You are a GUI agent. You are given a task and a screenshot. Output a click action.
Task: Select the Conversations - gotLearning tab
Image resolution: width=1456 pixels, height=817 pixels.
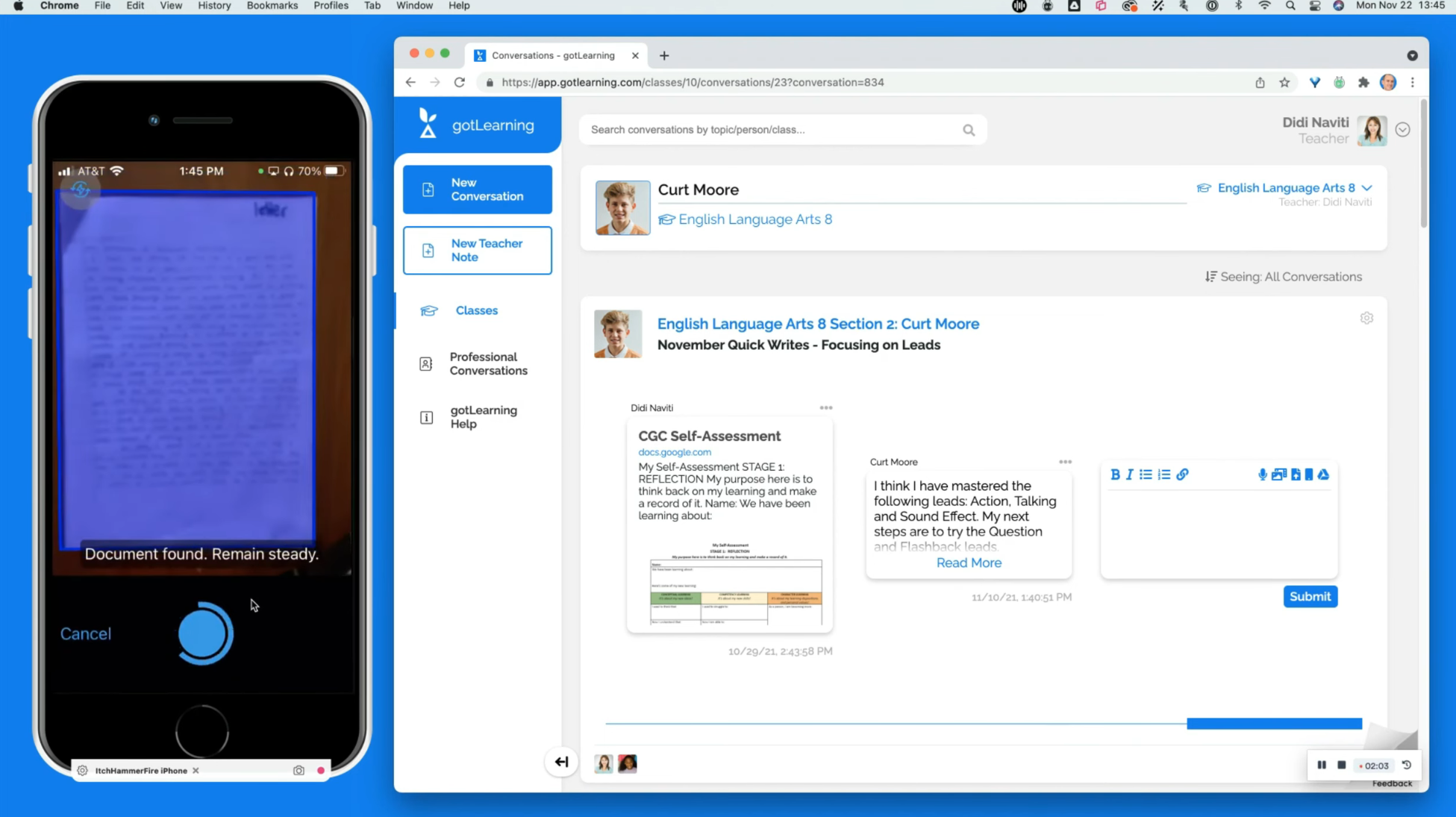(x=552, y=55)
